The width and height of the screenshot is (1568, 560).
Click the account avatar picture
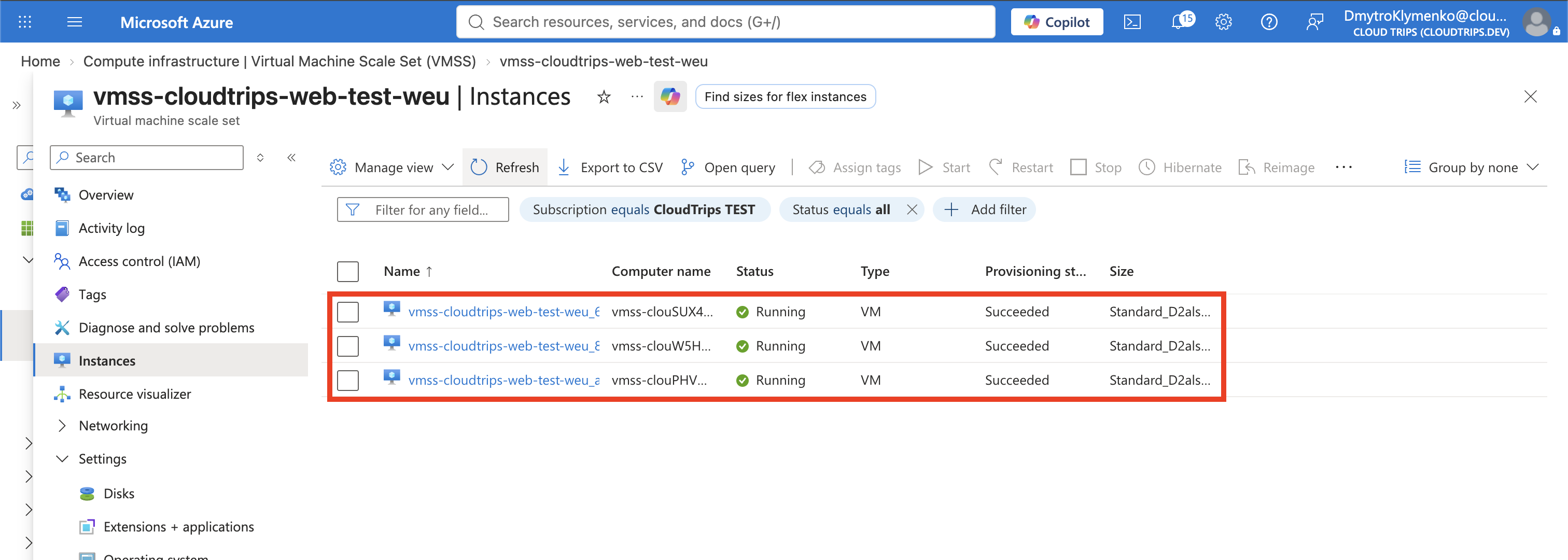tap(1536, 22)
